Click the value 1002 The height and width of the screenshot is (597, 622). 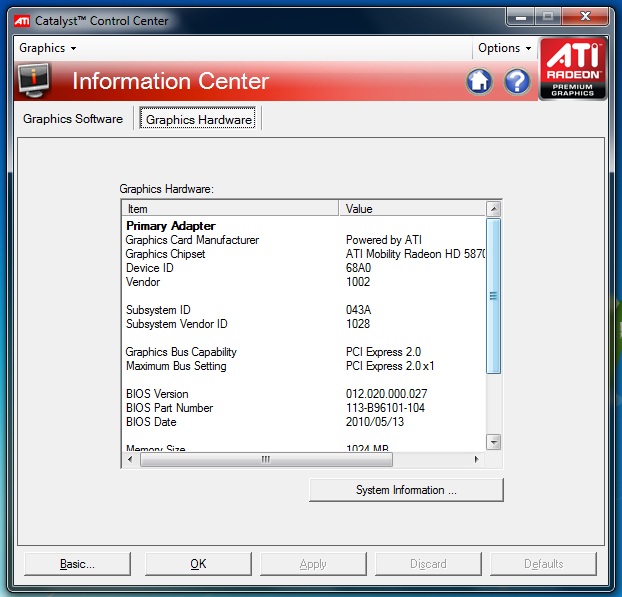click(358, 282)
